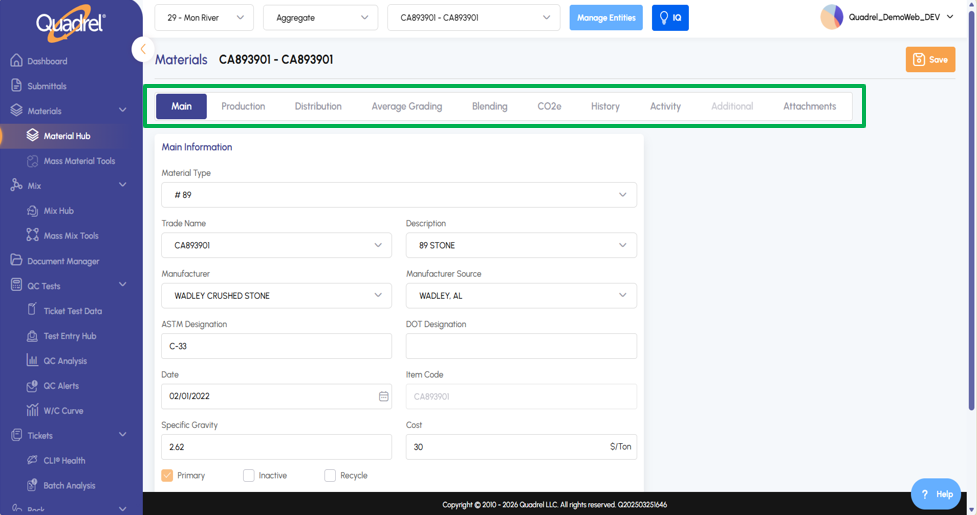The image size is (977, 515).
Task: Click the Tickets section icon
Action: point(17,435)
